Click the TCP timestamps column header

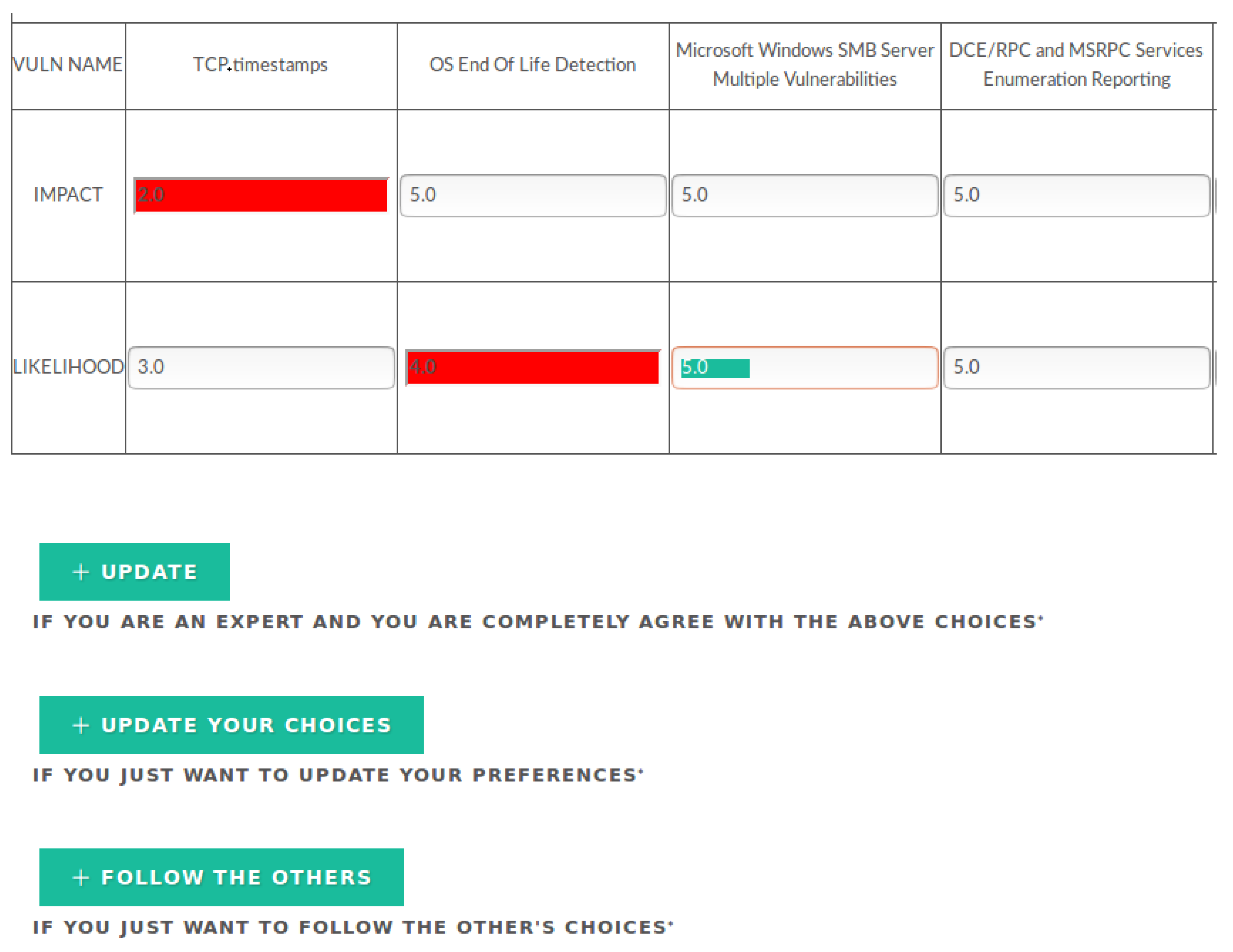[260, 65]
